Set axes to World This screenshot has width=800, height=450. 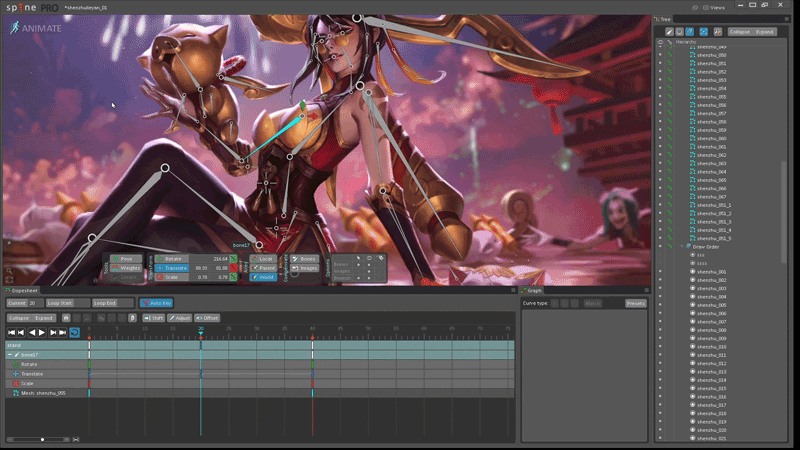tap(263, 277)
